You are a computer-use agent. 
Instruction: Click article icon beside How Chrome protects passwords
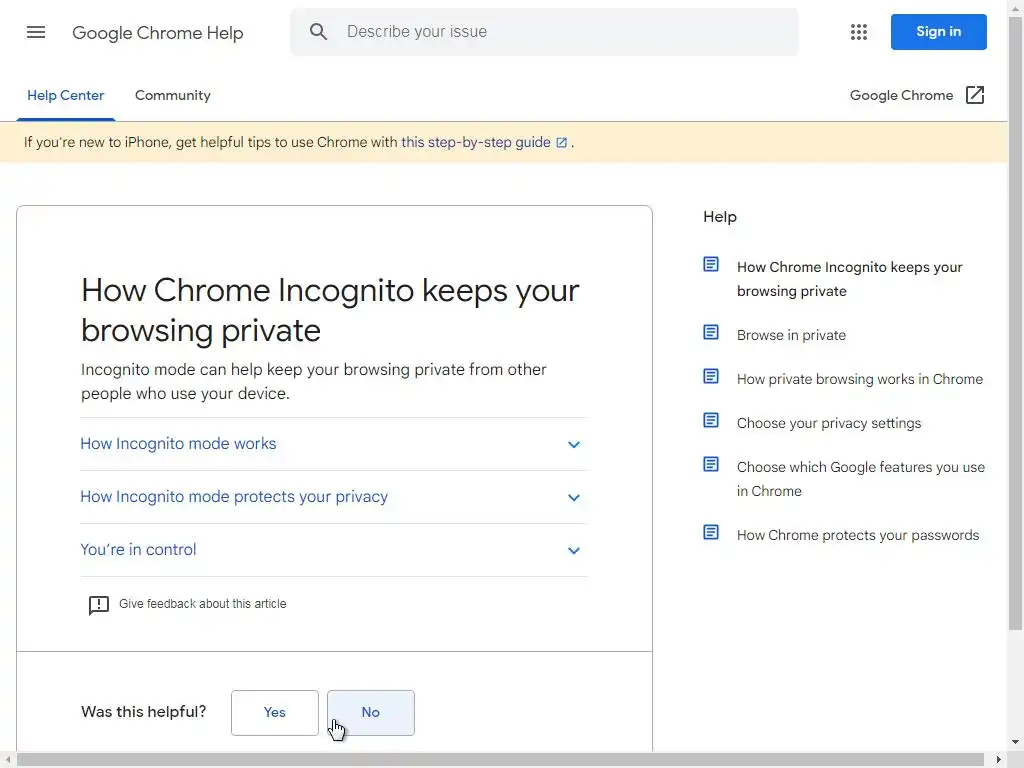(711, 532)
